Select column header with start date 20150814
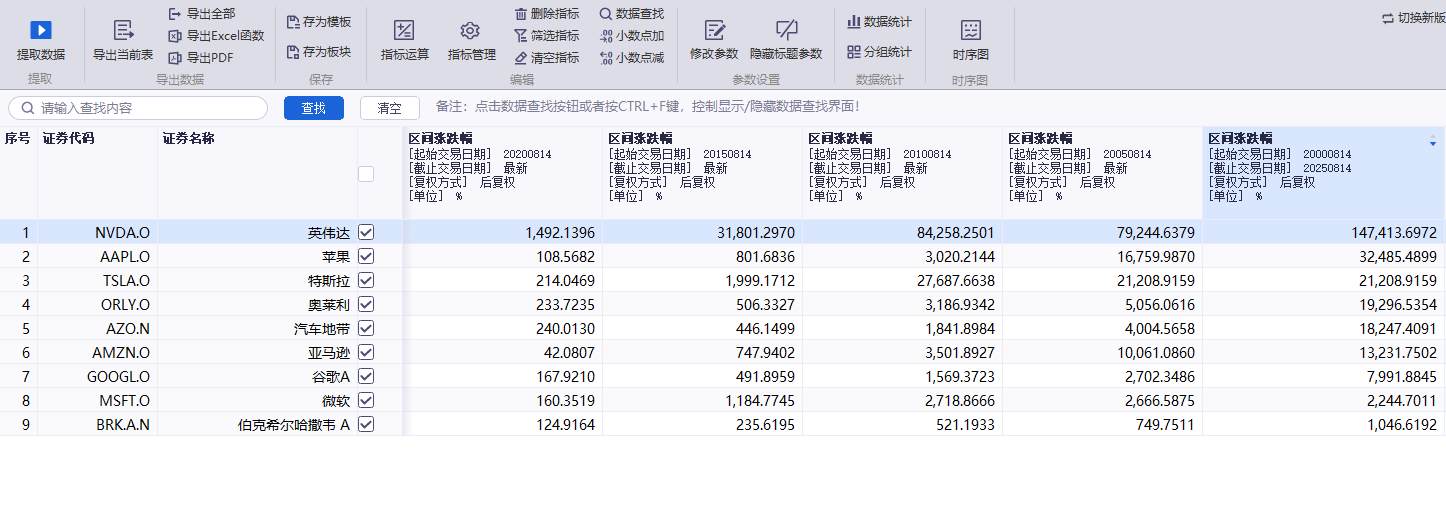This screenshot has height=527, width=1446. tap(703, 173)
